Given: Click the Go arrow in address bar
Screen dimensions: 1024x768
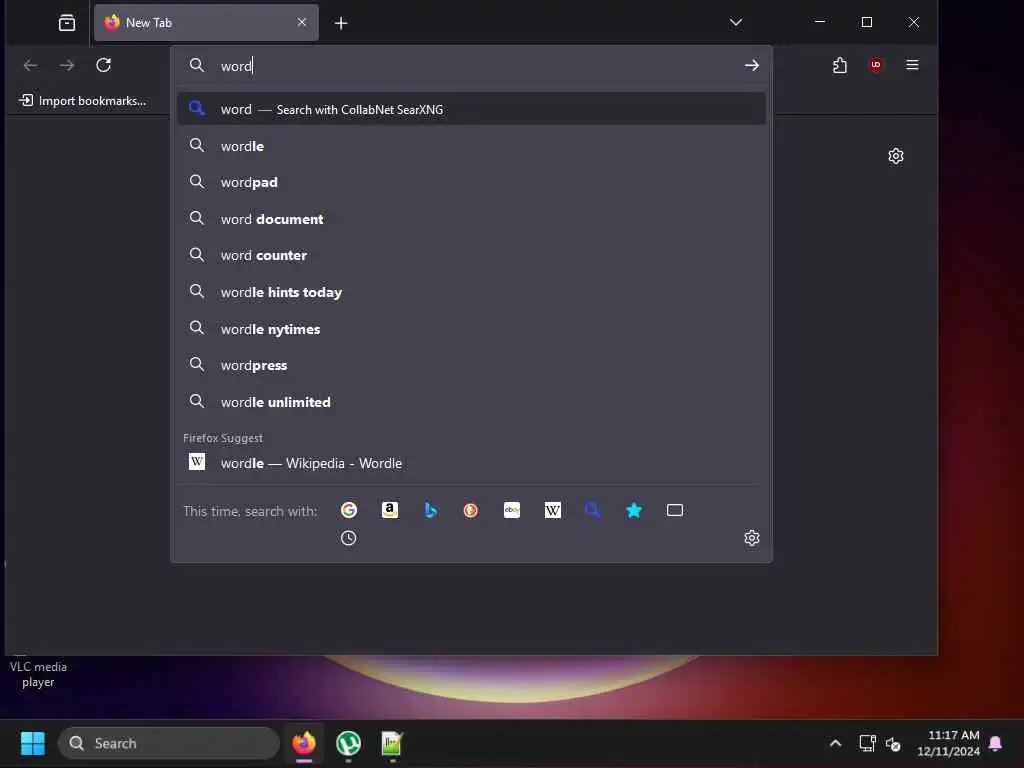Looking at the screenshot, I should (752, 65).
